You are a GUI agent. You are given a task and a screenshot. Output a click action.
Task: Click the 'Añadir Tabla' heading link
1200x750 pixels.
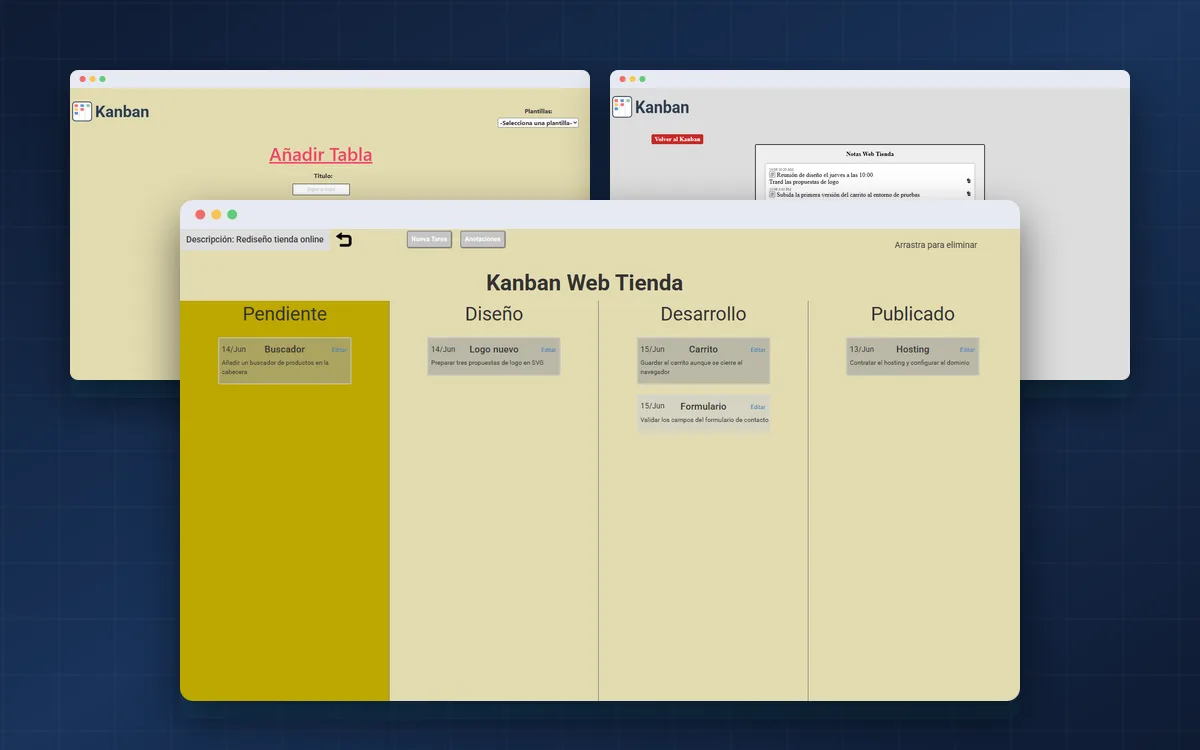tap(320, 155)
